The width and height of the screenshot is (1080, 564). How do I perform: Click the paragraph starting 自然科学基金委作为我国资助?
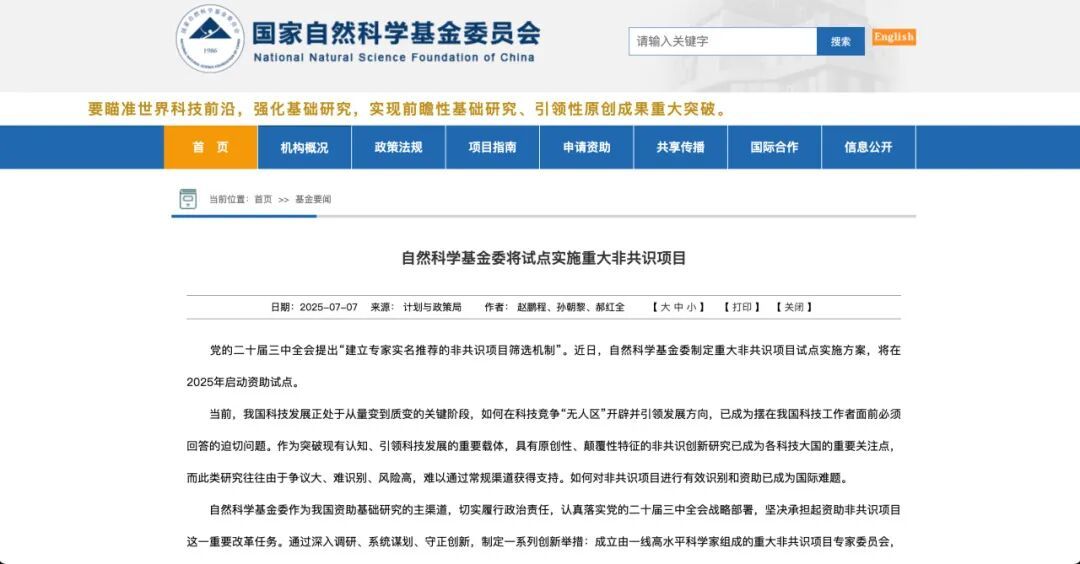tap(543, 526)
